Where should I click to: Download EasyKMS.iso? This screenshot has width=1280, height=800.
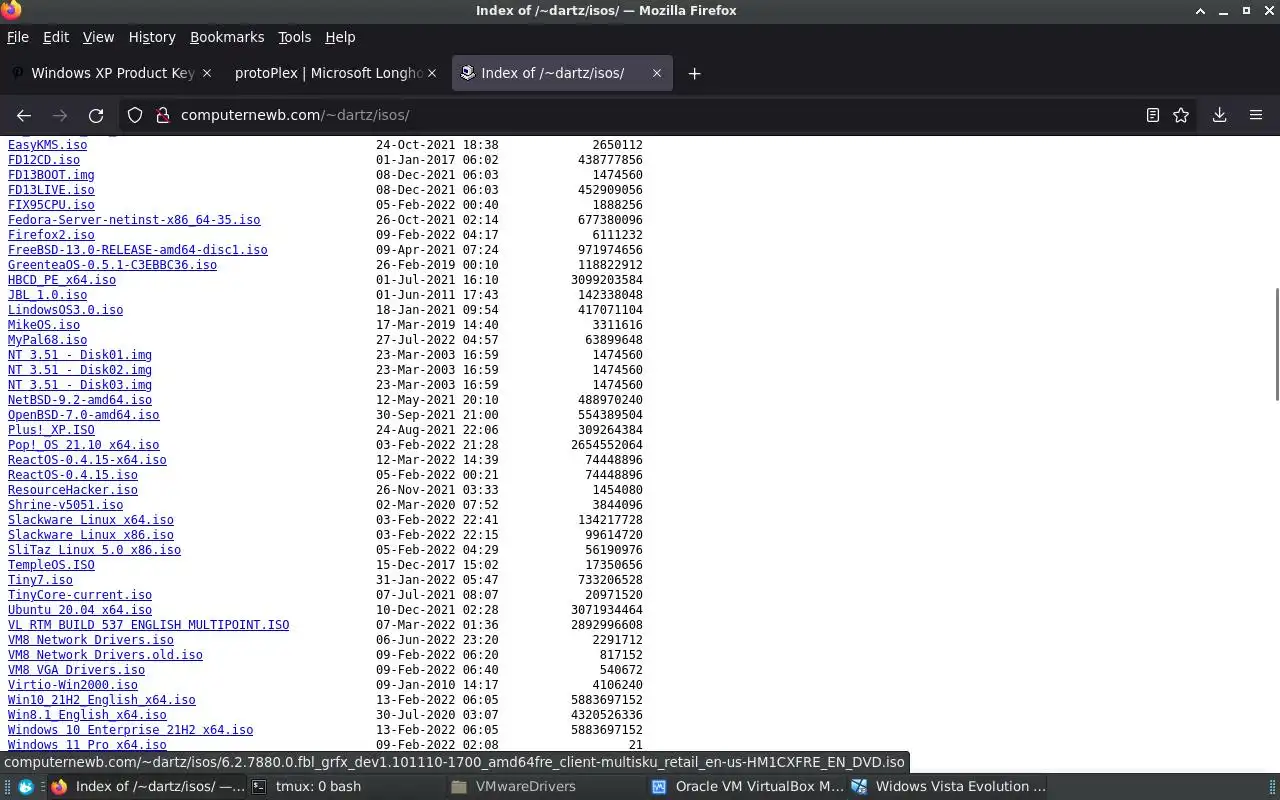click(47, 145)
